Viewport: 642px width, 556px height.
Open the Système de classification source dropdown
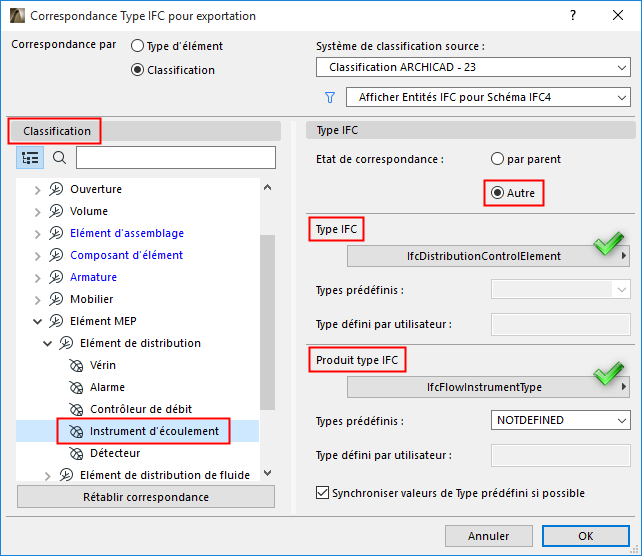point(472,68)
